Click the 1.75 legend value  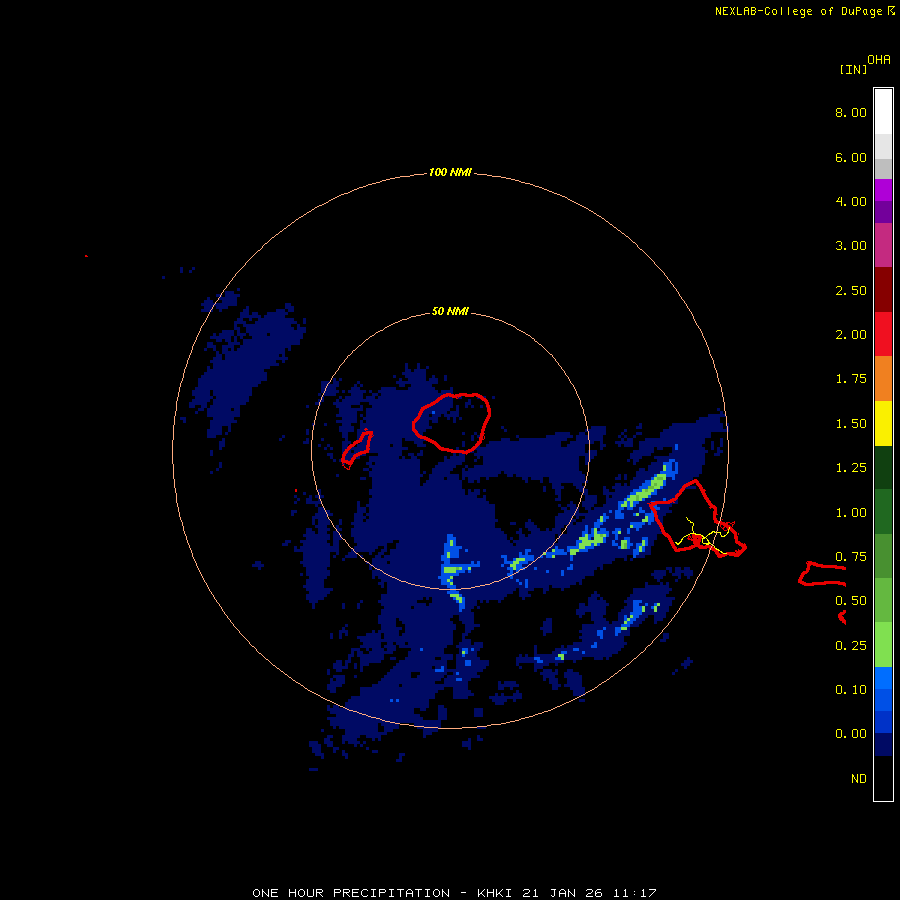[x=851, y=379]
